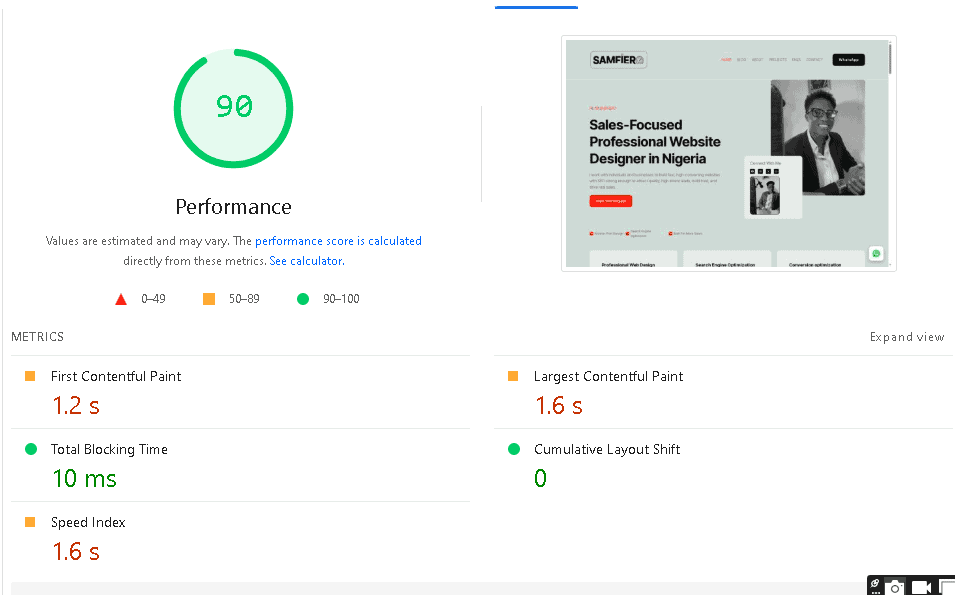Click the circular Performance gauge showing 90
This screenshot has height=595, width=955.
(x=233, y=108)
